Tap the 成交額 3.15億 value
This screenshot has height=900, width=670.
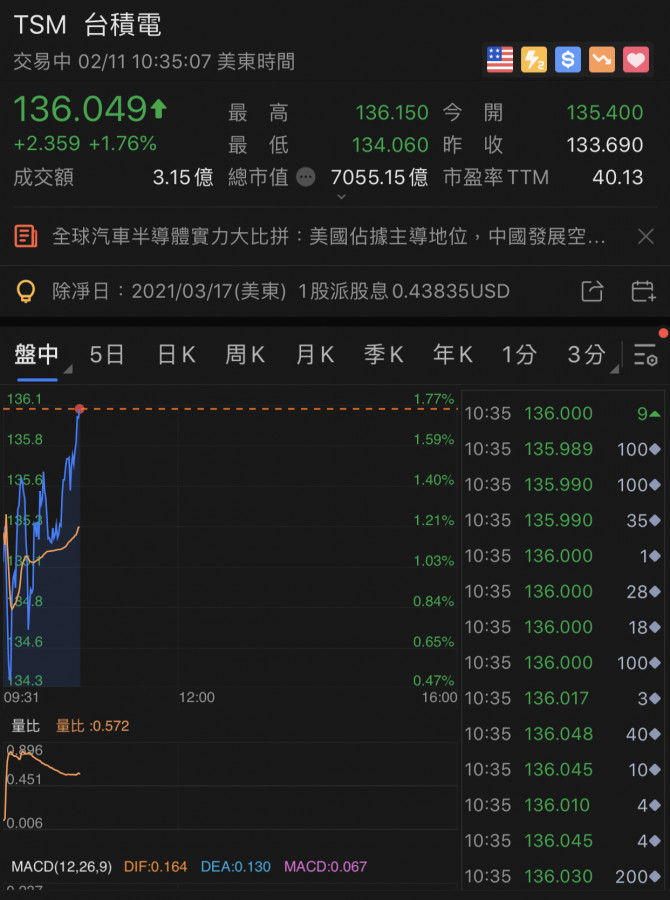[183, 177]
